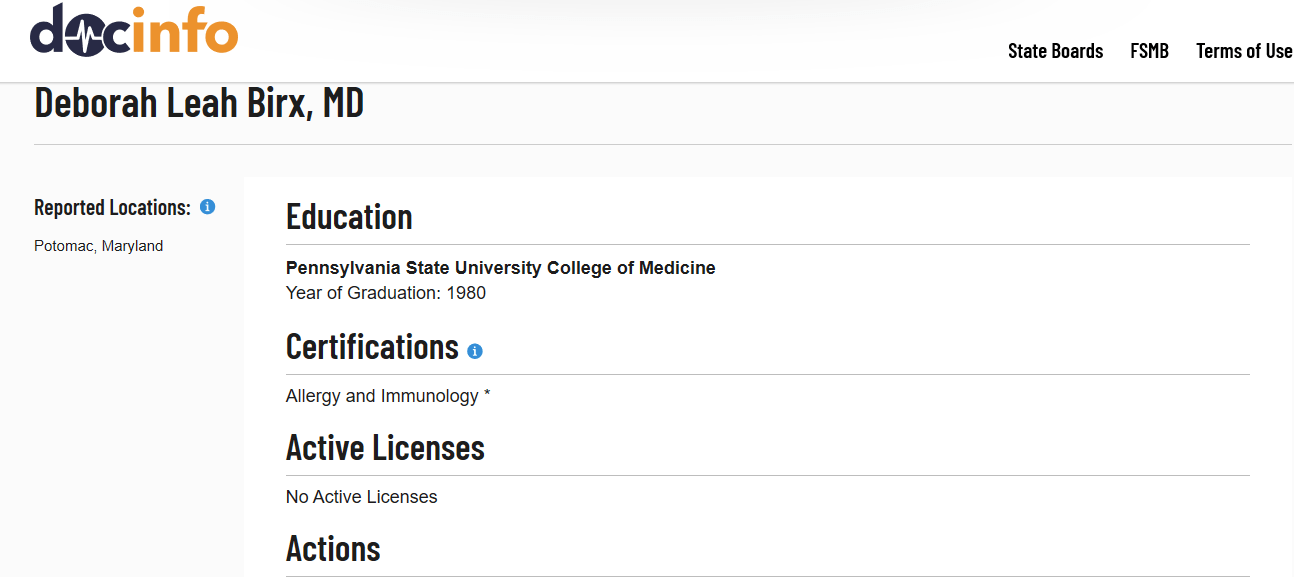This screenshot has height=577, width=1294.
Task: Click the Potomac, Maryland location text
Action: click(98, 246)
